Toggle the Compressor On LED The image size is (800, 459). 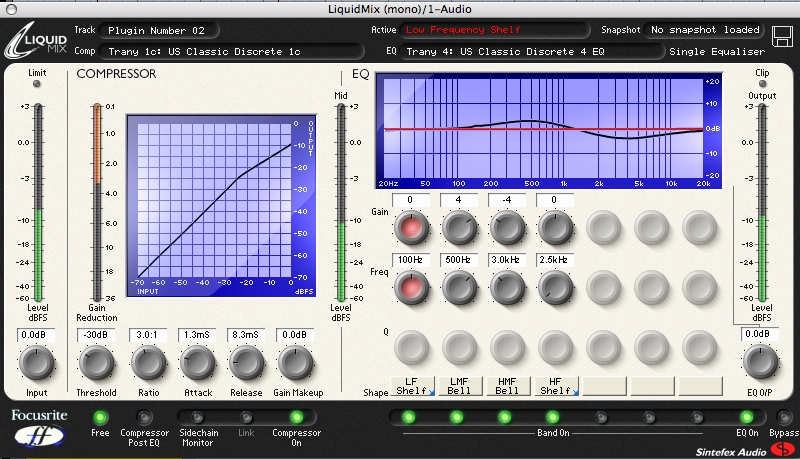[296, 417]
